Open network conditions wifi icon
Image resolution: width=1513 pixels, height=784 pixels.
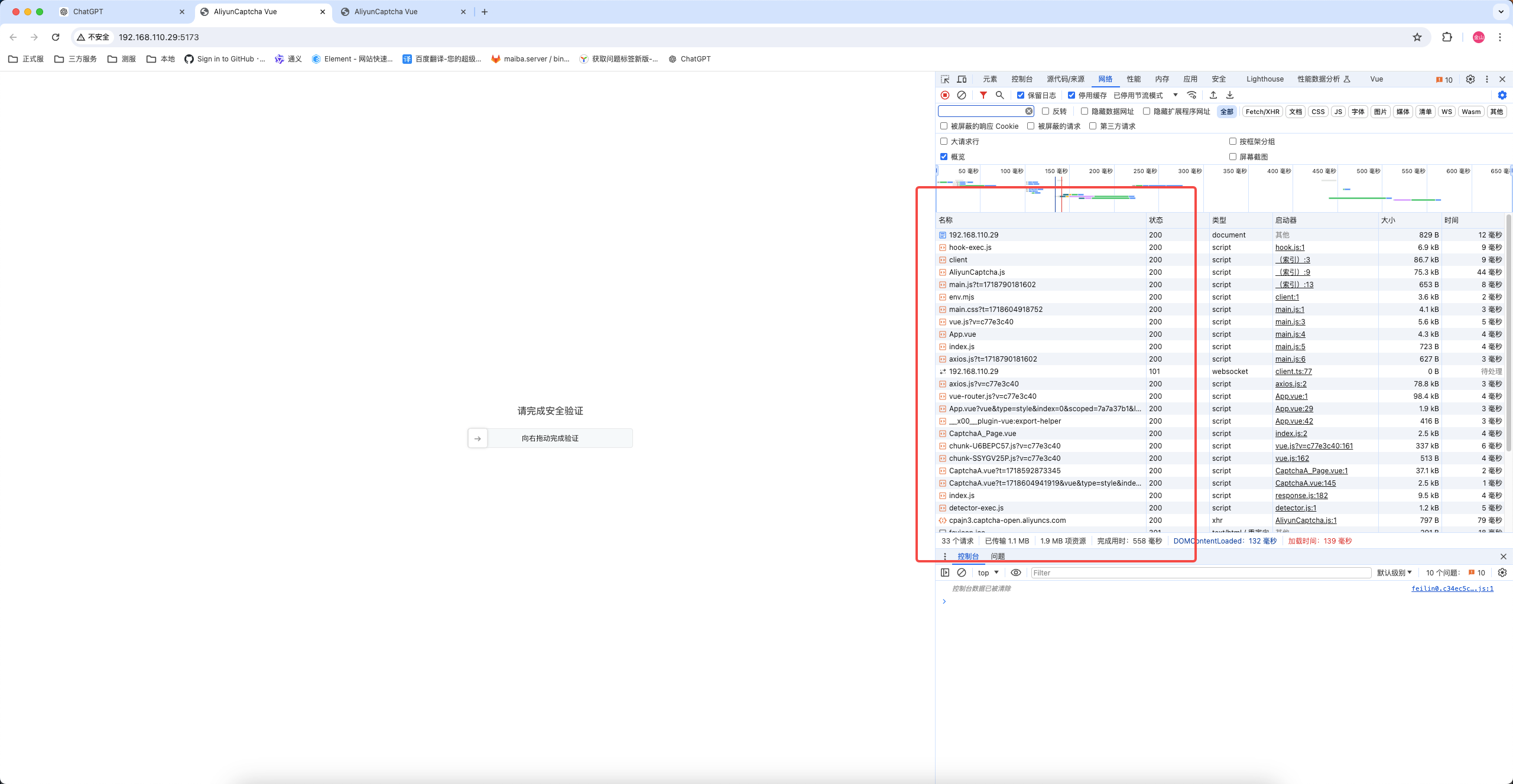click(x=1191, y=95)
